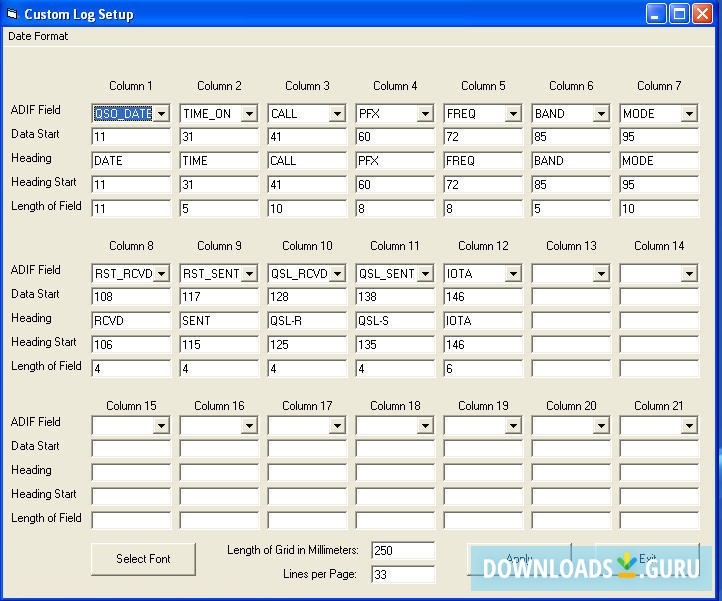Screen dimensions: 722x601
Task: Open the QSL_RCVD dropdown in Column 10
Action: (x=338, y=274)
